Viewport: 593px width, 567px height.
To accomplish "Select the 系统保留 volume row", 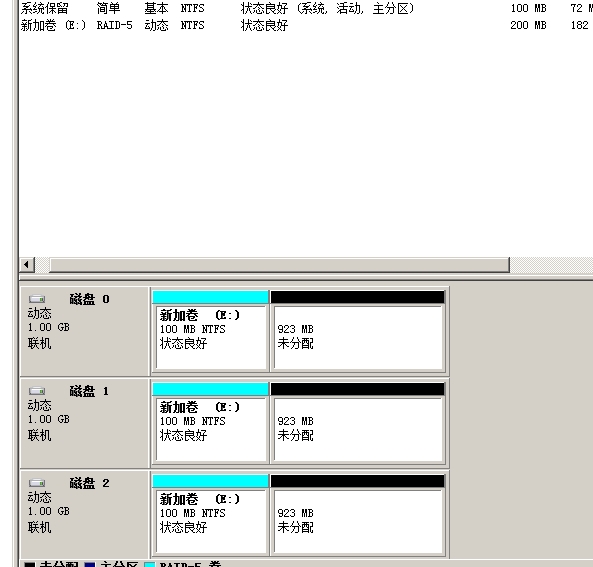I will (x=306, y=8).
